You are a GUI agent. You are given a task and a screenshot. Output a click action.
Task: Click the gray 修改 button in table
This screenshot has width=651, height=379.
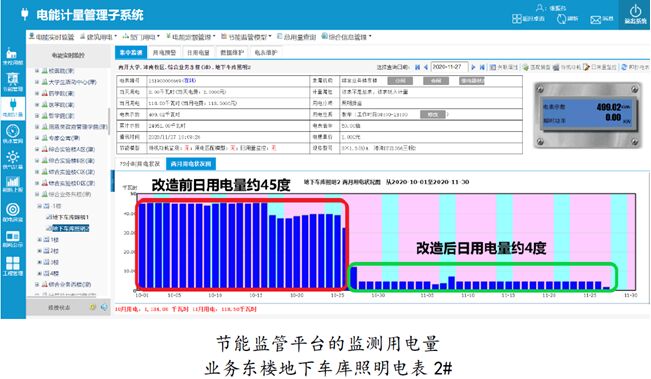[433, 114]
